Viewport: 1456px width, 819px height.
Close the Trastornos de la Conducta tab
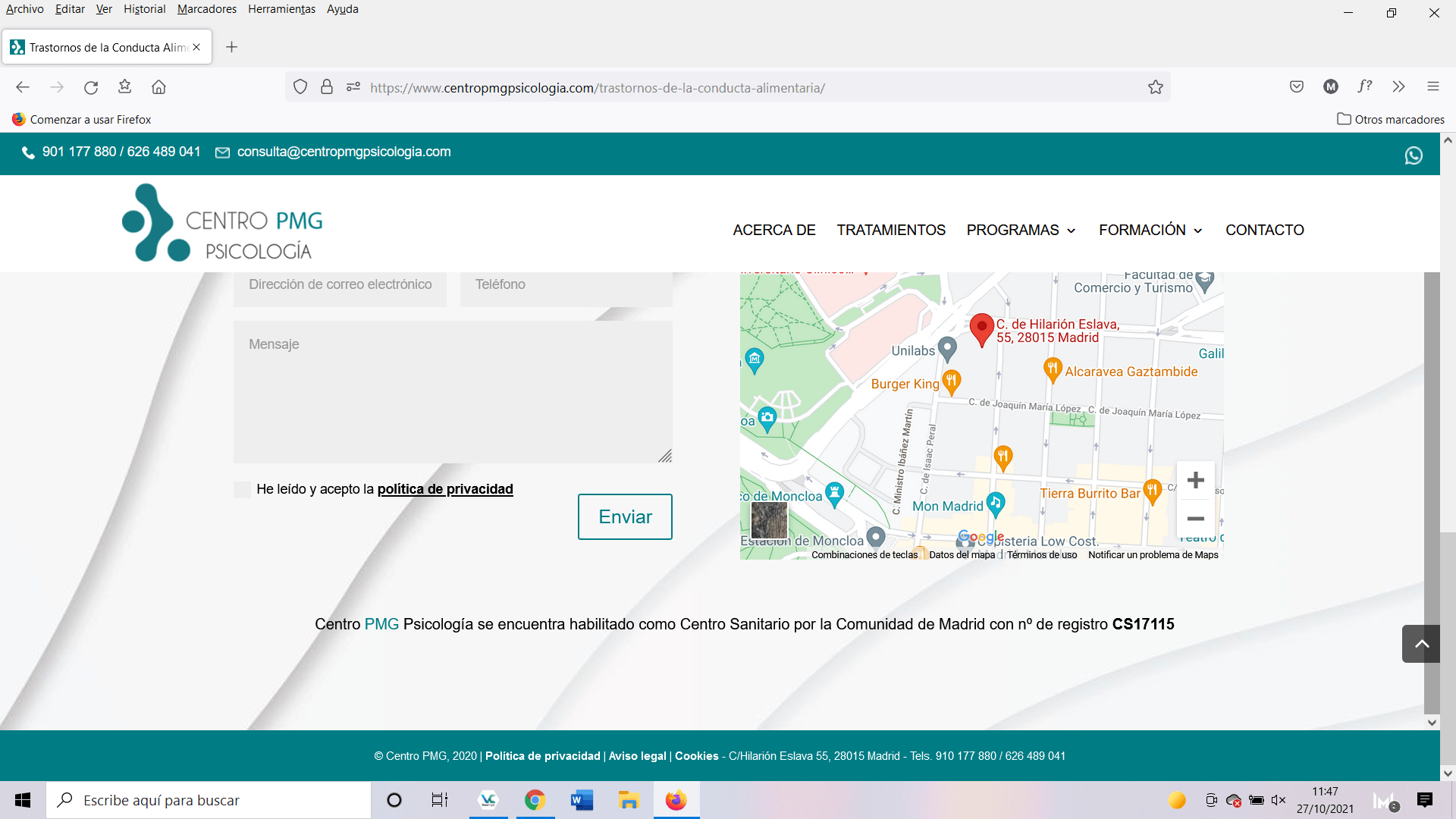196,47
